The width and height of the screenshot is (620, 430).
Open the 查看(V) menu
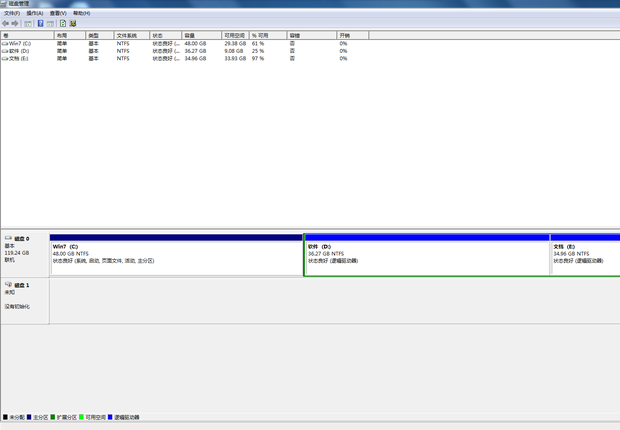point(58,13)
